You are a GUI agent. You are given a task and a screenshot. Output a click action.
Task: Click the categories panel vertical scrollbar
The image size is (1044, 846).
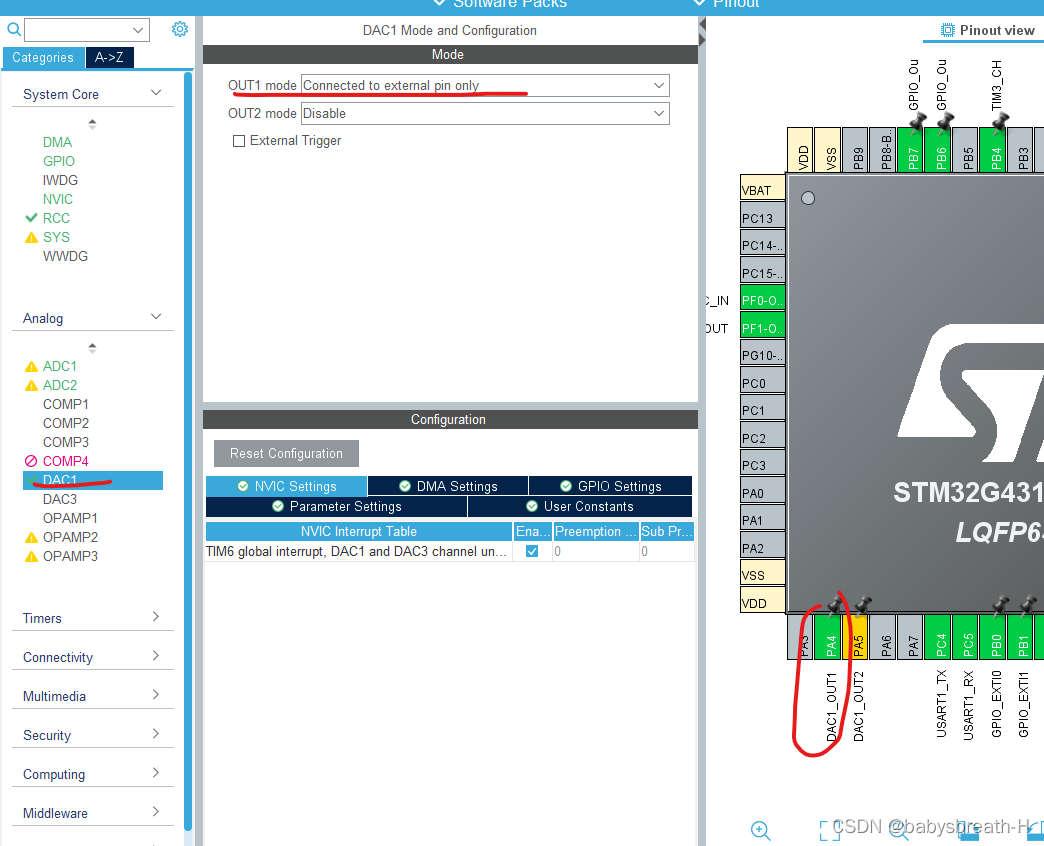pyautogui.click(x=188, y=450)
